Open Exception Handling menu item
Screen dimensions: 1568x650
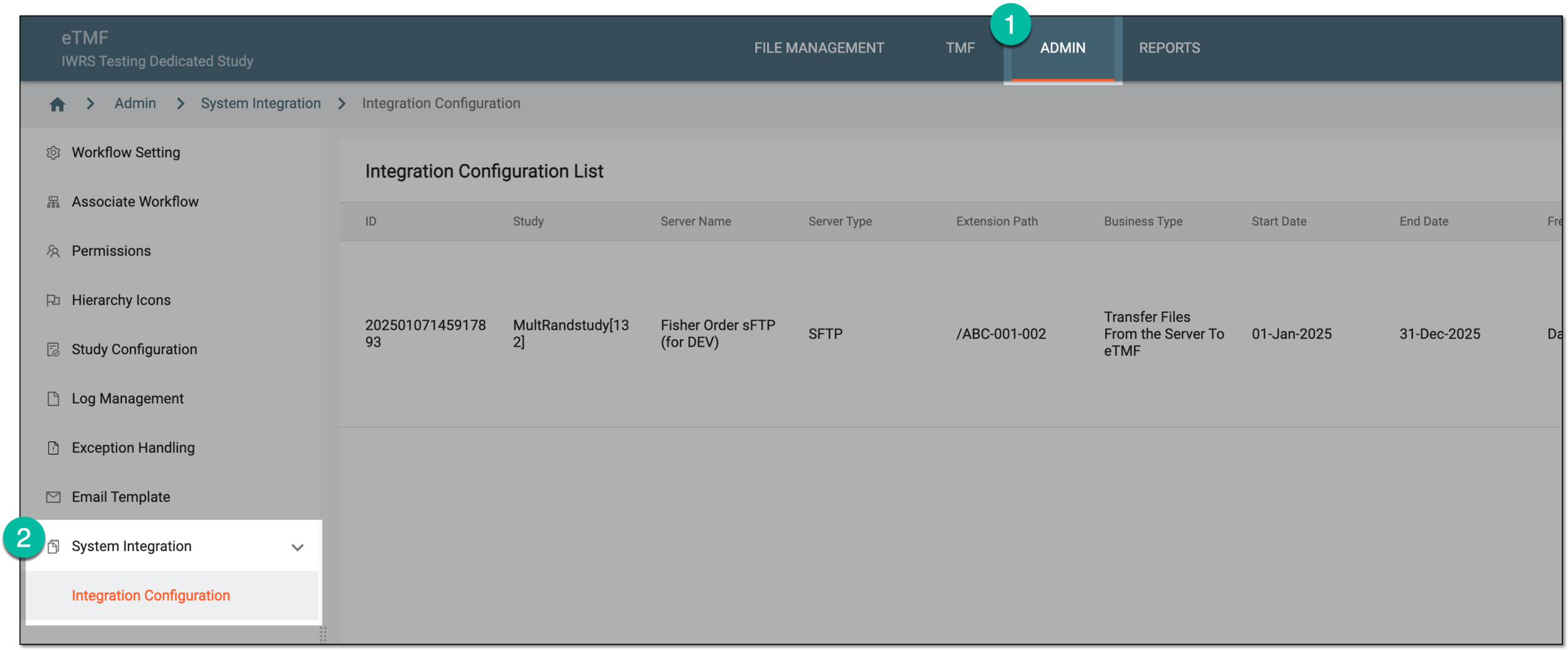(133, 448)
